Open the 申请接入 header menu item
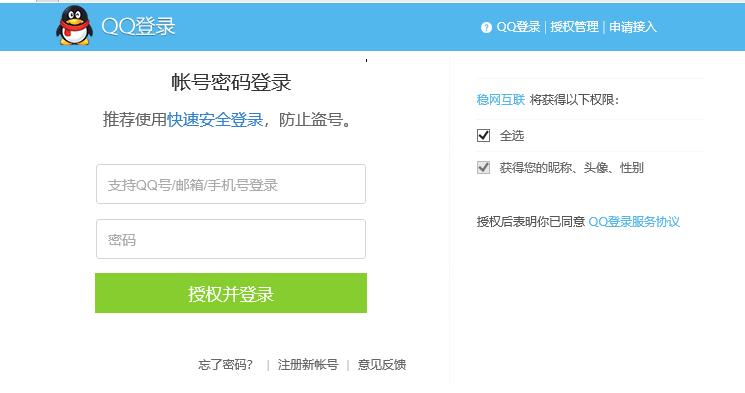745x393 pixels. pyautogui.click(x=633, y=27)
